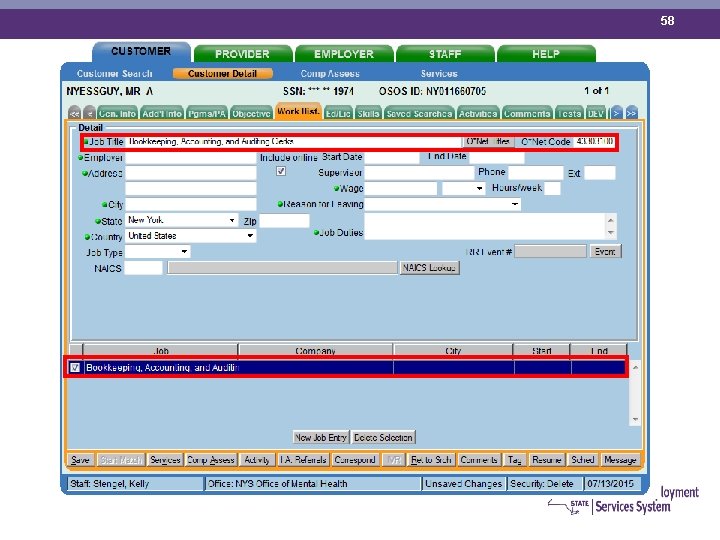This screenshot has width=720, height=540.
Task: Click the I.A. Referrals button
Action: pos(304,460)
